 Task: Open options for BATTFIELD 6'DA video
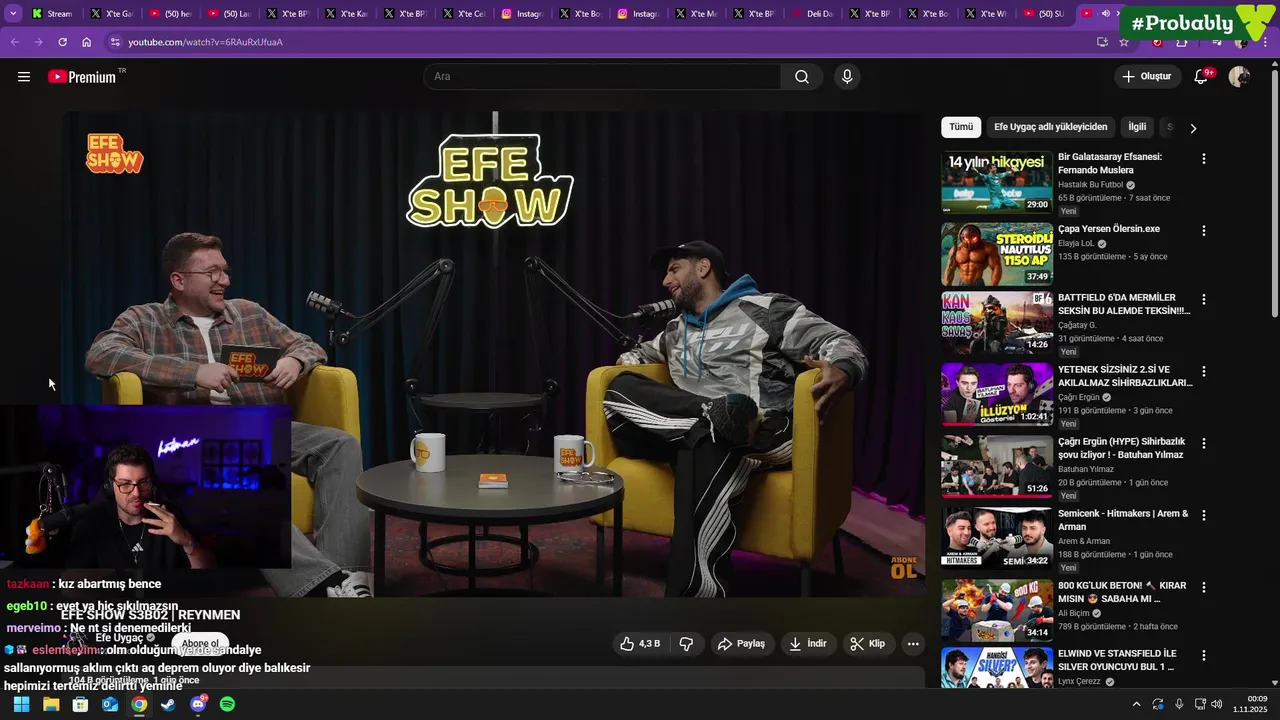[1204, 299]
